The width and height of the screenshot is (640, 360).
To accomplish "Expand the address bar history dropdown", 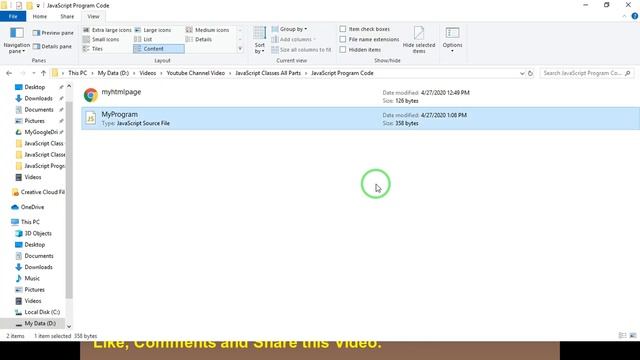I will [522, 73].
